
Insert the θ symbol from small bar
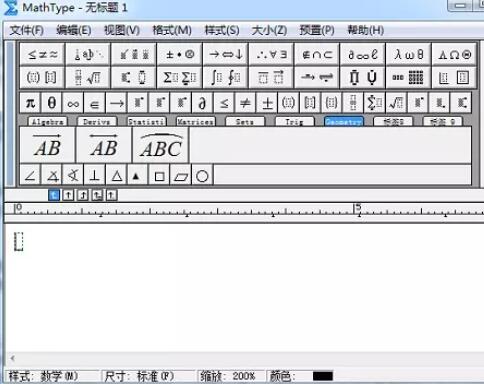pyautogui.click(x=52, y=103)
